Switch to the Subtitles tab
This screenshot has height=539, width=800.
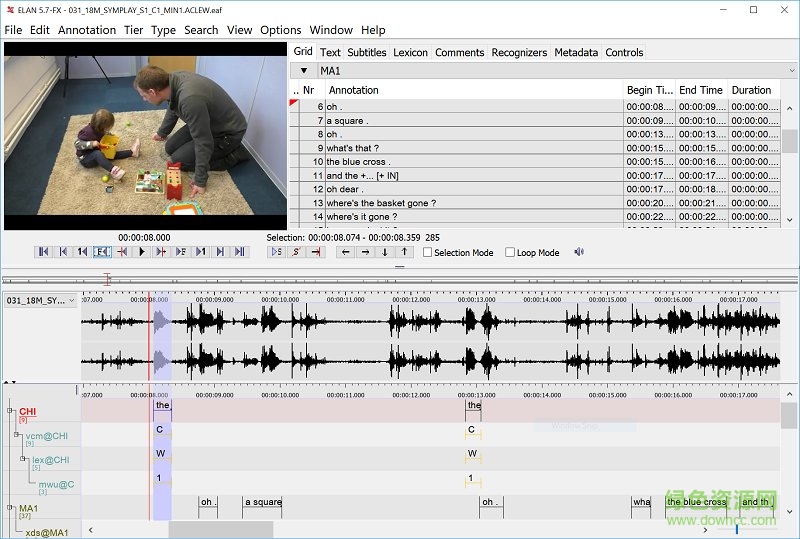point(366,52)
